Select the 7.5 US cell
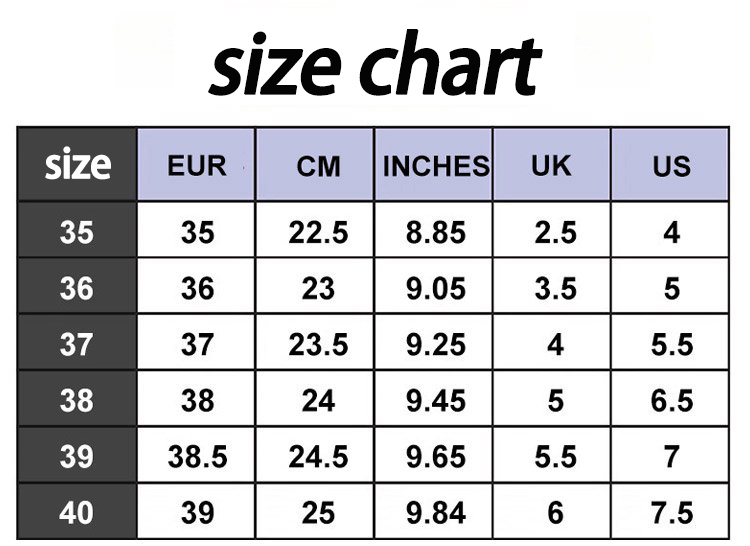The width and height of the screenshot is (750, 546). click(x=670, y=511)
